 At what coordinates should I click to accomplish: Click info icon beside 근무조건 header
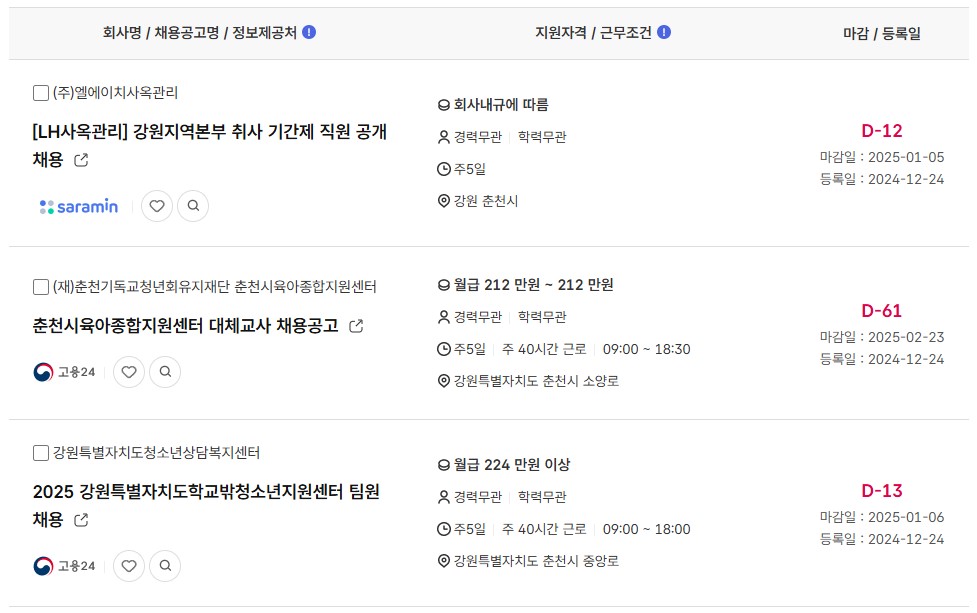click(x=664, y=32)
